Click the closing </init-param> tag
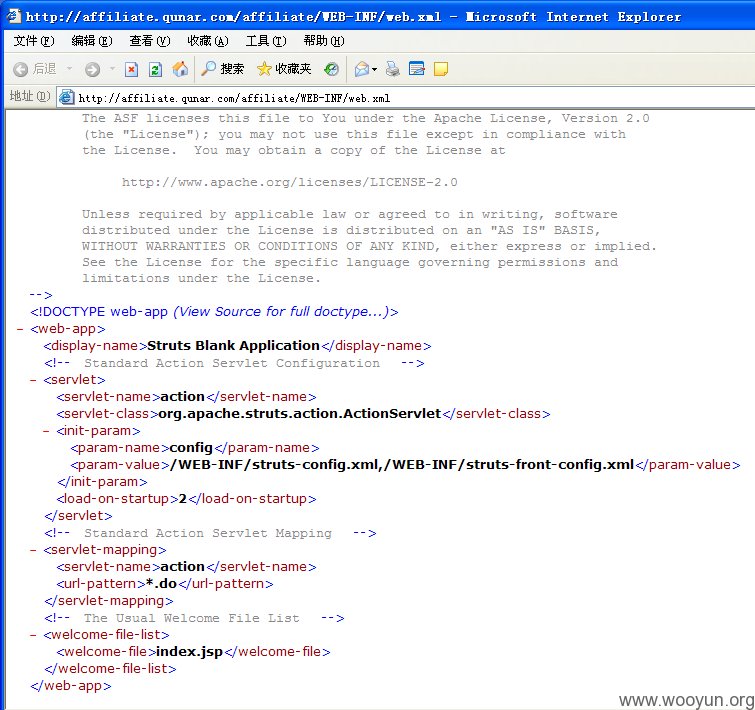755x710 pixels. [x=102, y=482]
